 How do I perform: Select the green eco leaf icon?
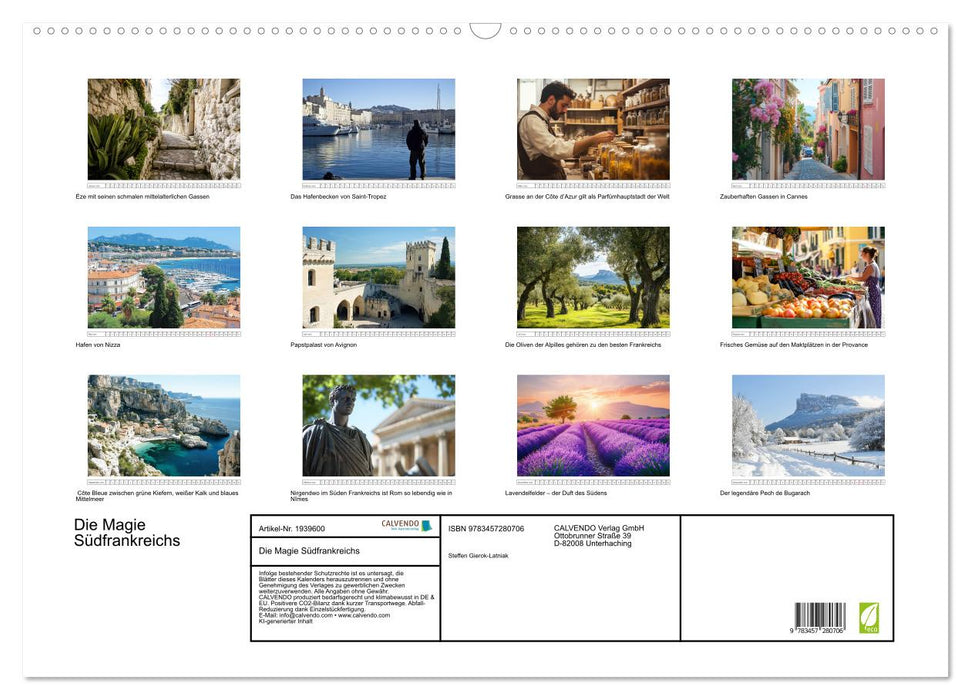tap(869, 617)
